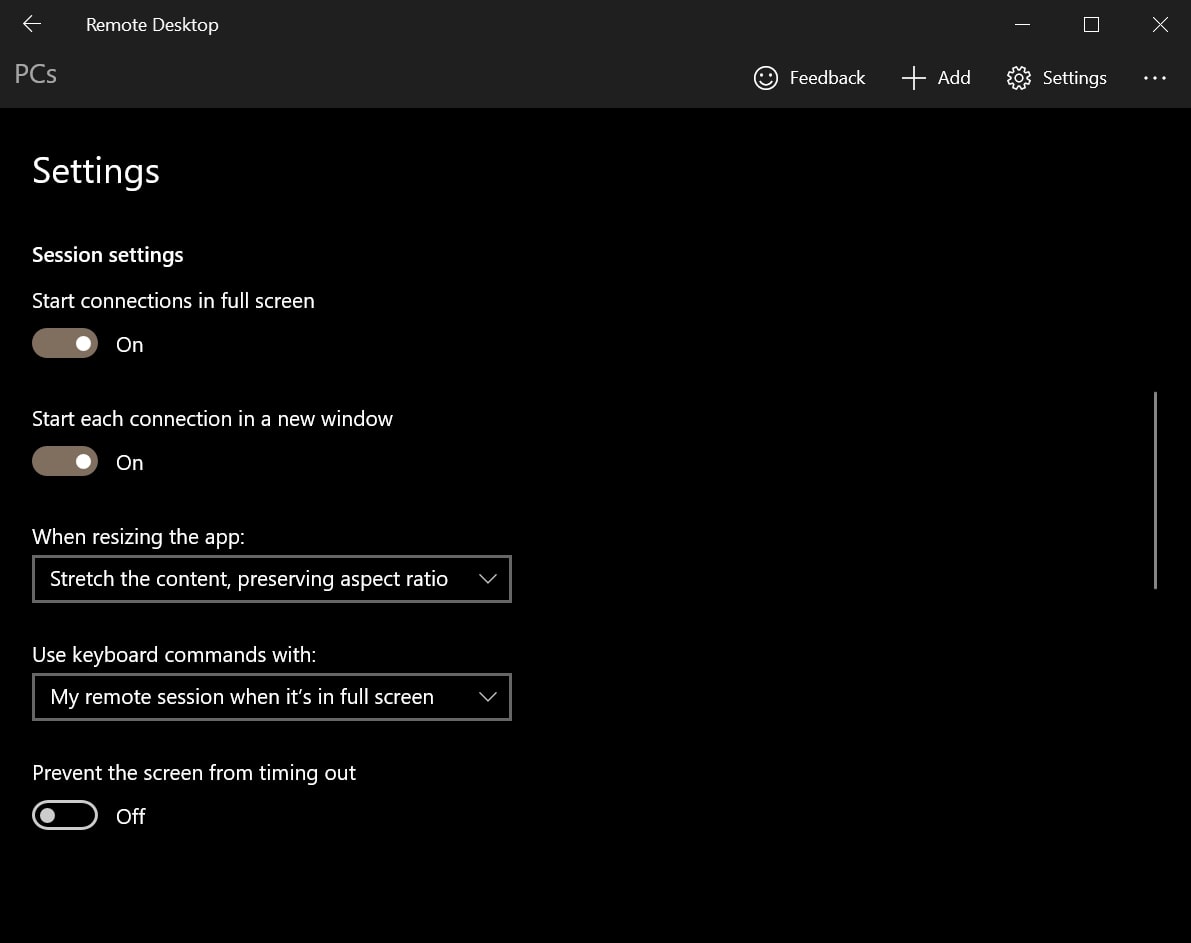Click the Add plus icon
Screen dimensions: 1191x943
(x=913, y=78)
